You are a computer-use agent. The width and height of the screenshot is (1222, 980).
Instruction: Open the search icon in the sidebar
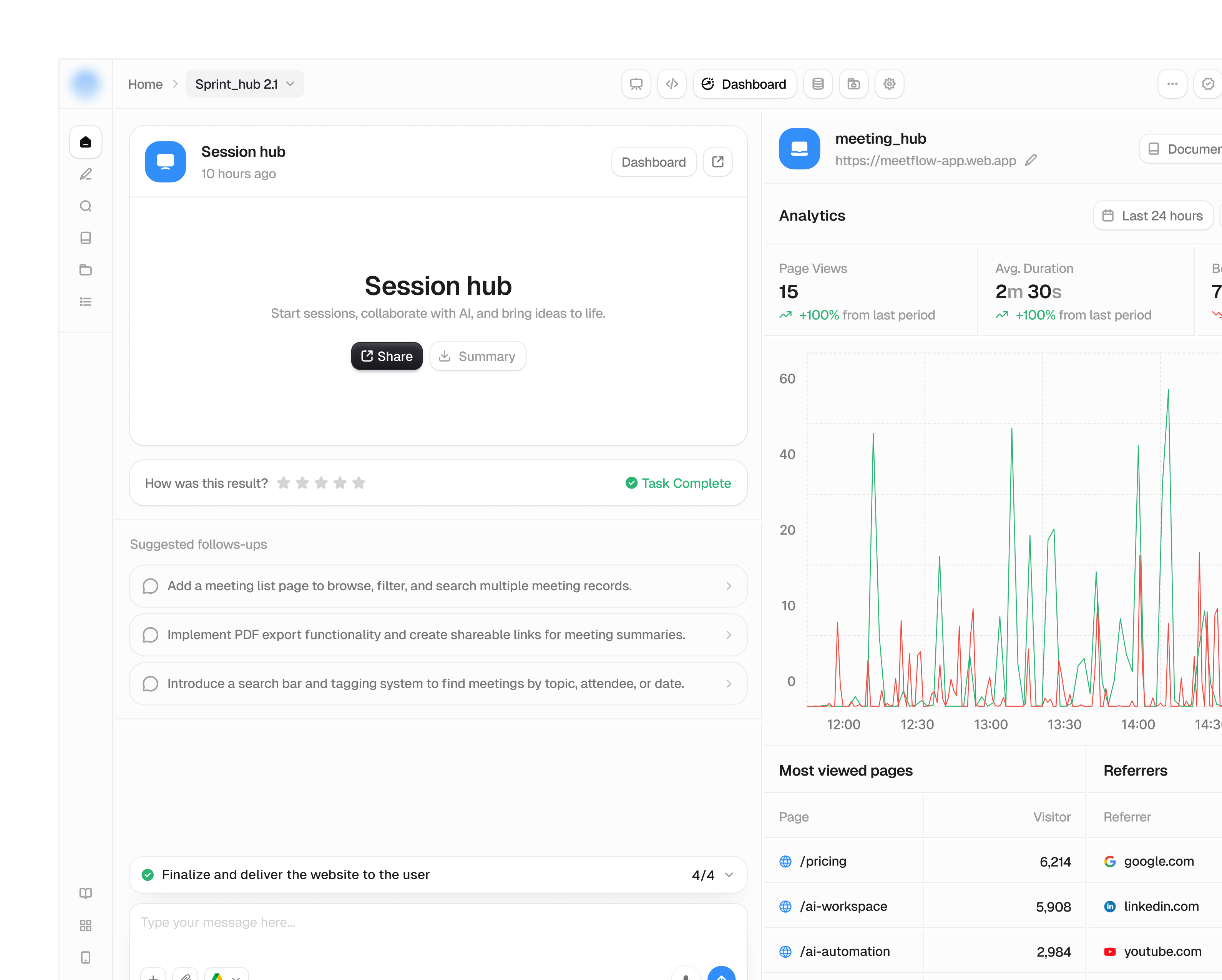[x=86, y=206]
